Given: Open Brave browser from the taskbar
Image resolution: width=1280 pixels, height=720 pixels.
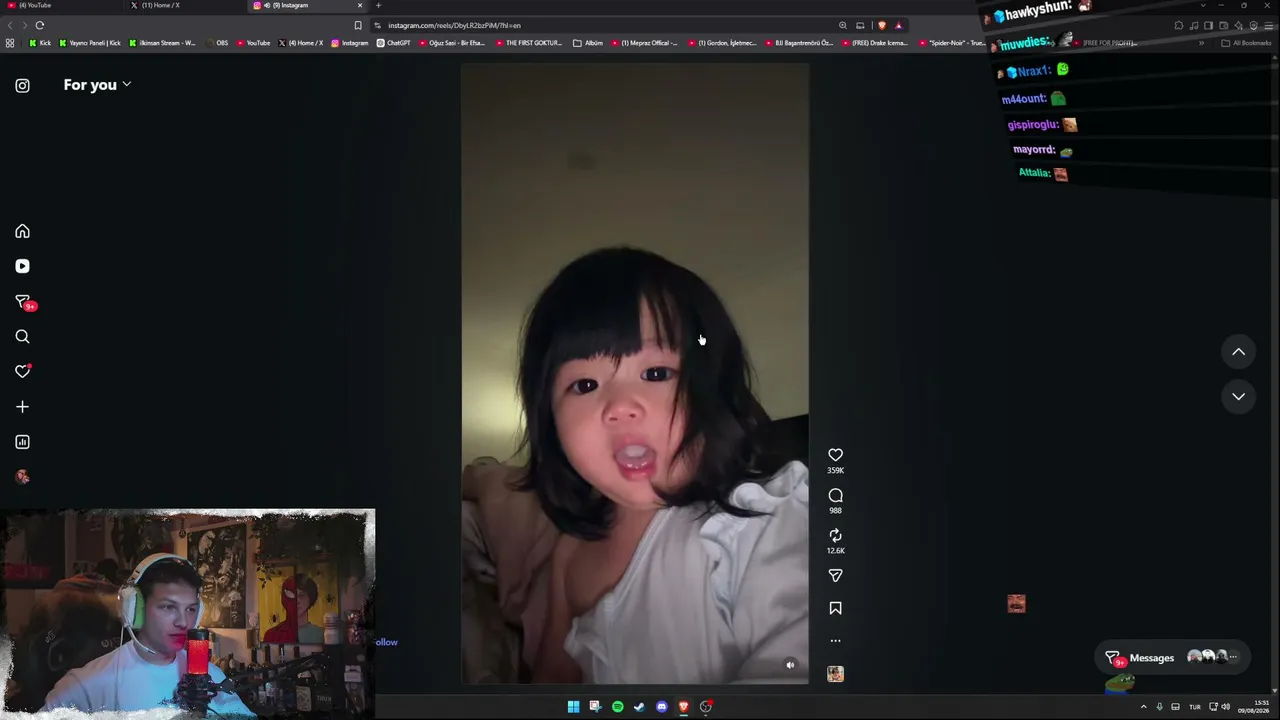Looking at the screenshot, I should 683,707.
